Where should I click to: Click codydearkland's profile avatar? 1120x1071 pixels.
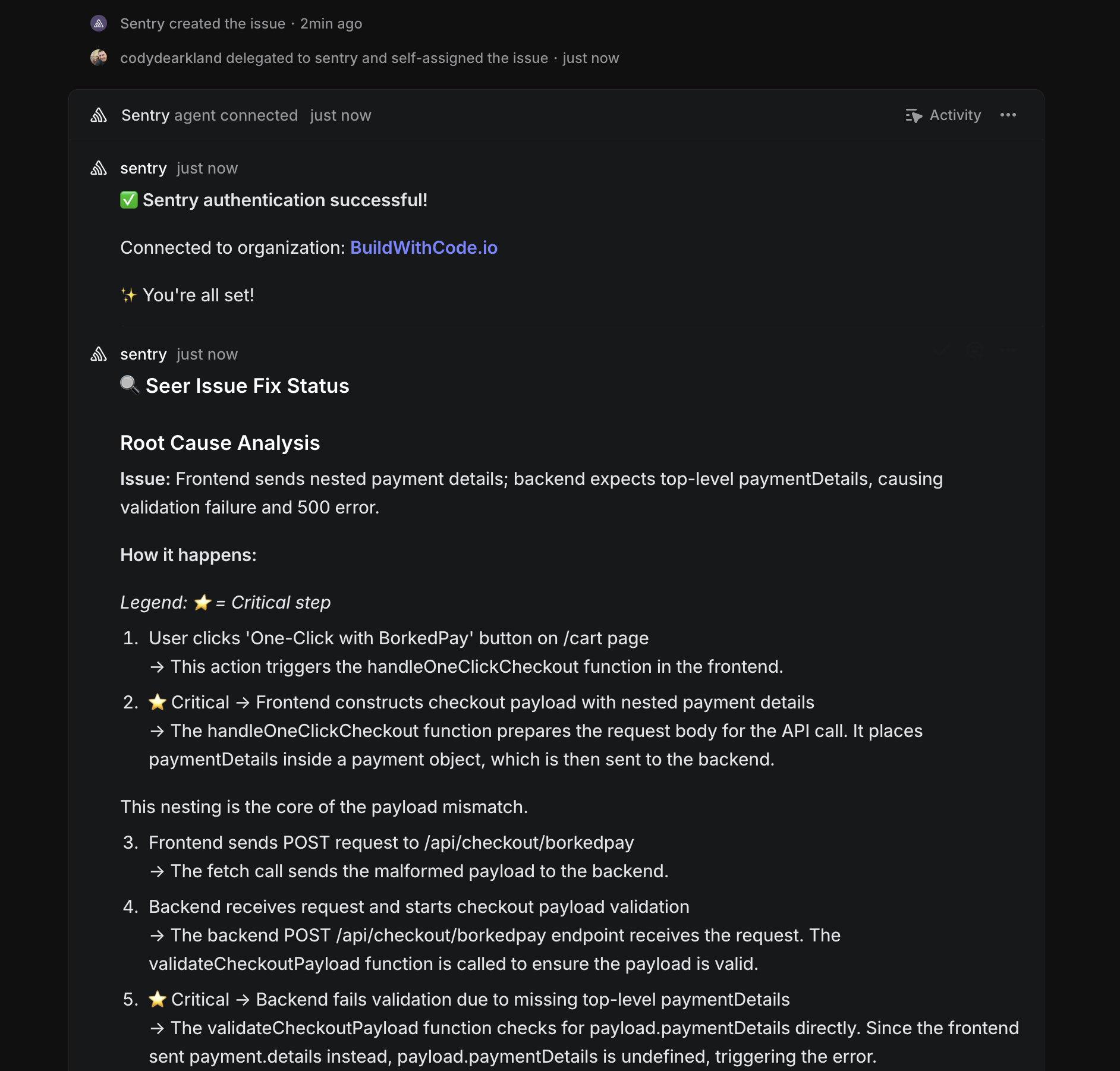point(99,58)
